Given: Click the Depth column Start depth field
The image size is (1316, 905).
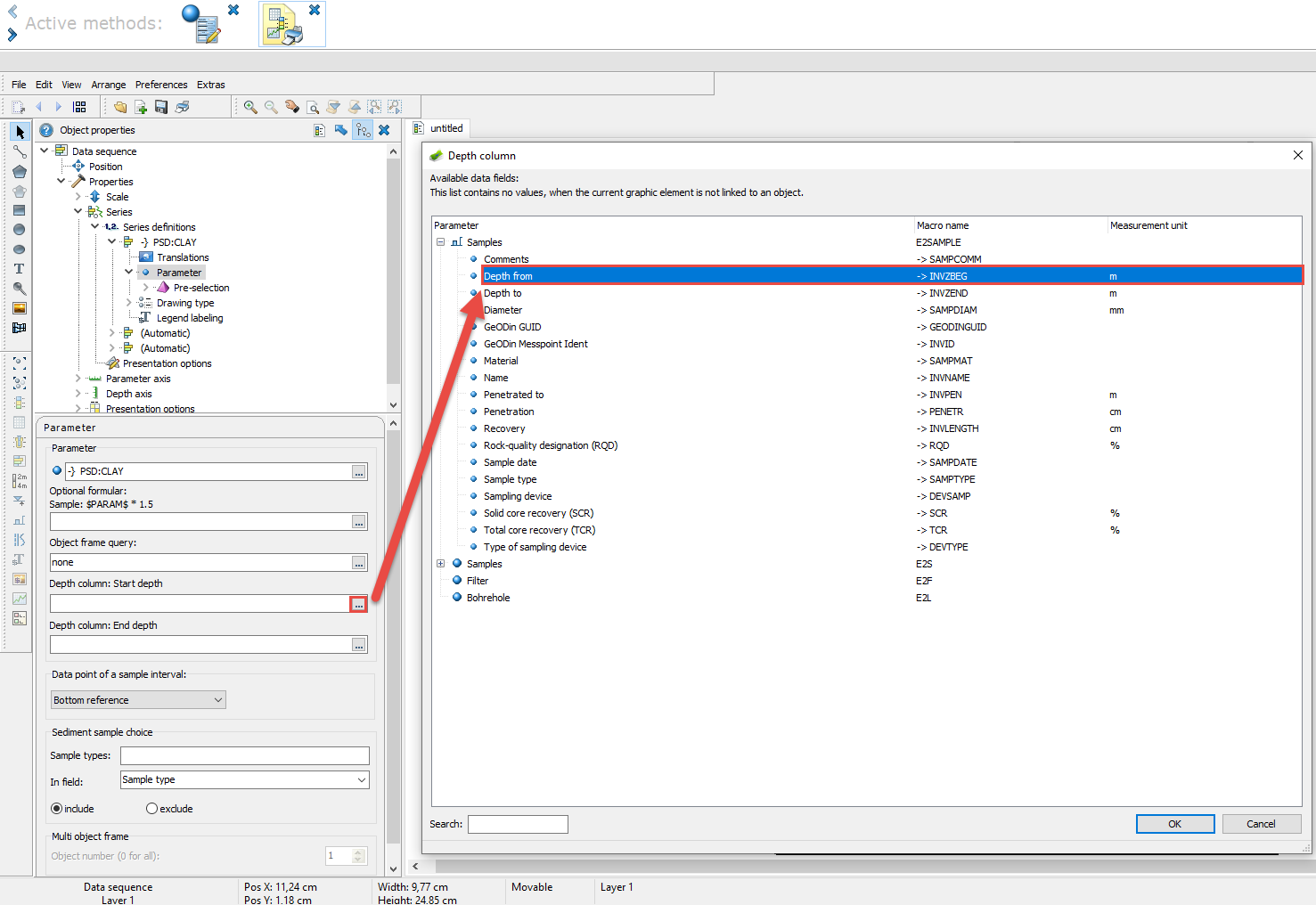Looking at the screenshot, I should point(200,604).
